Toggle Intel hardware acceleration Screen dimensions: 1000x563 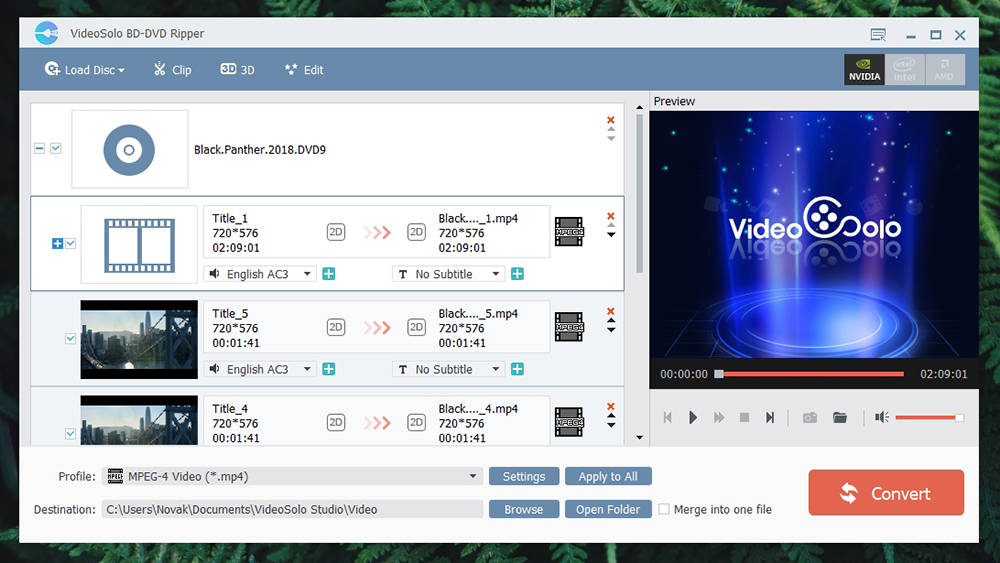904,69
